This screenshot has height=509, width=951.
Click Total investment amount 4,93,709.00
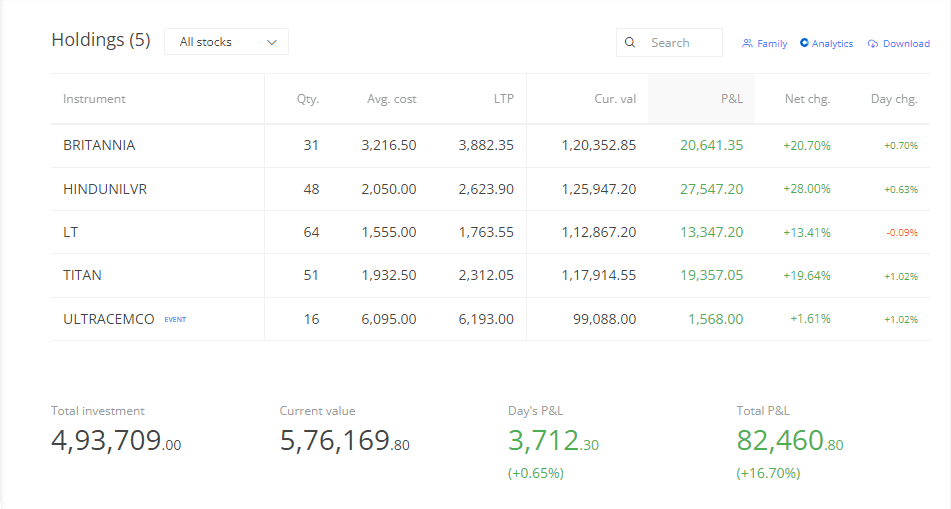tap(116, 440)
